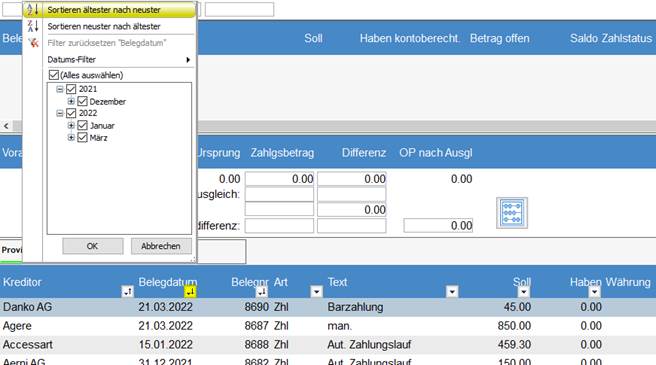Open the Art column filter dropdown
The image size is (656, 365).
317,291
